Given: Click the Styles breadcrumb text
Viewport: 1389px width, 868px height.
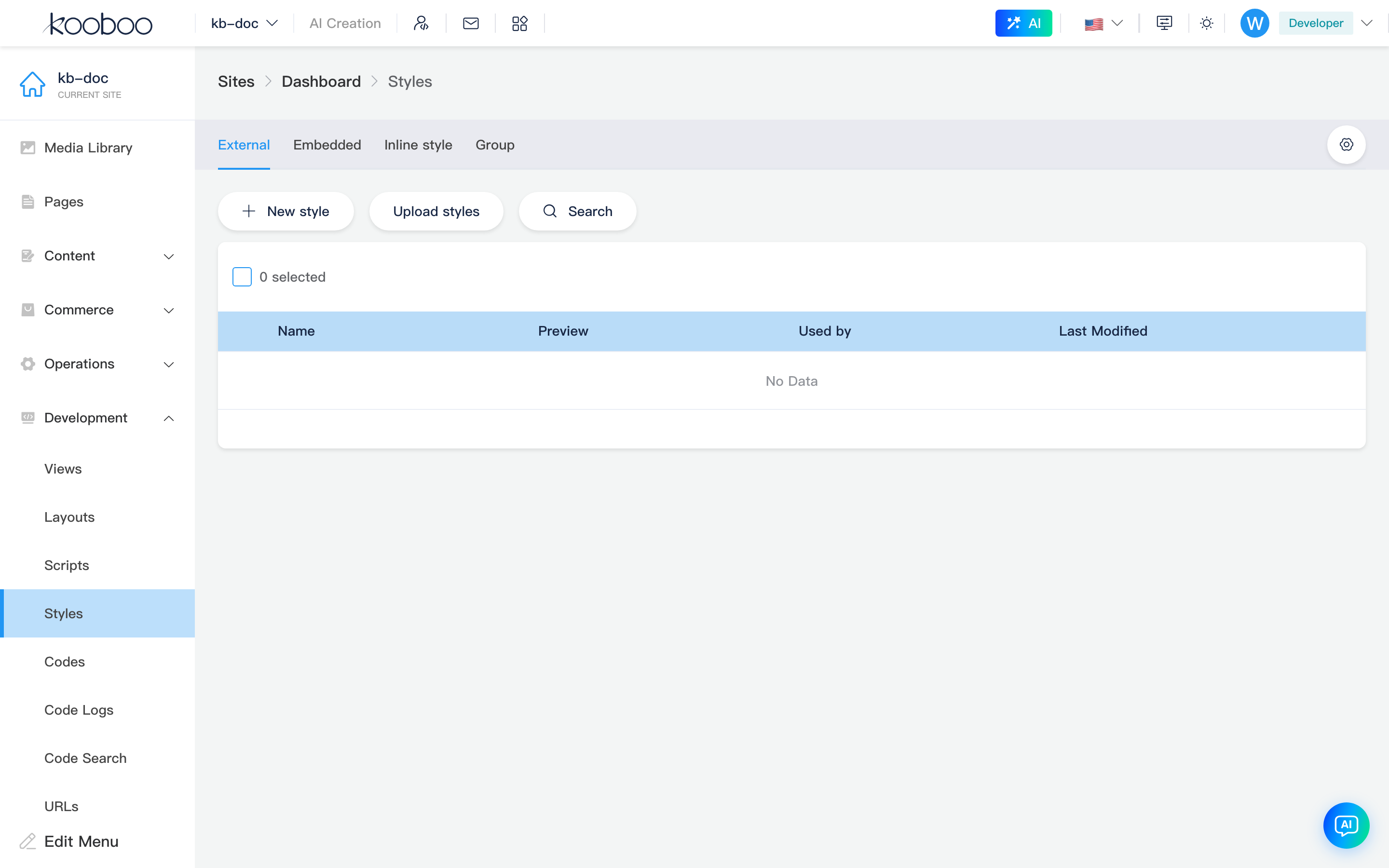Looking at the screenshot, I should click(x=410, y=81).
